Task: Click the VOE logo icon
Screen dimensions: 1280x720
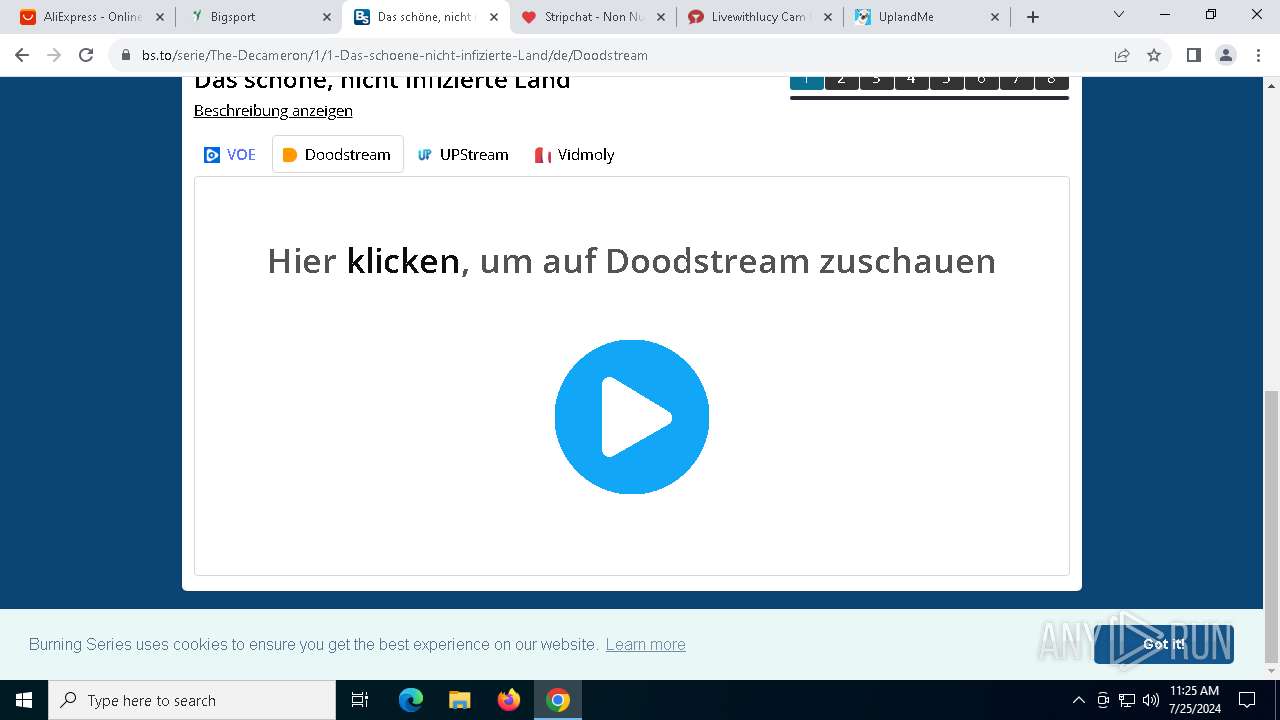Action: pyautogui.click(x=212, y=155)
